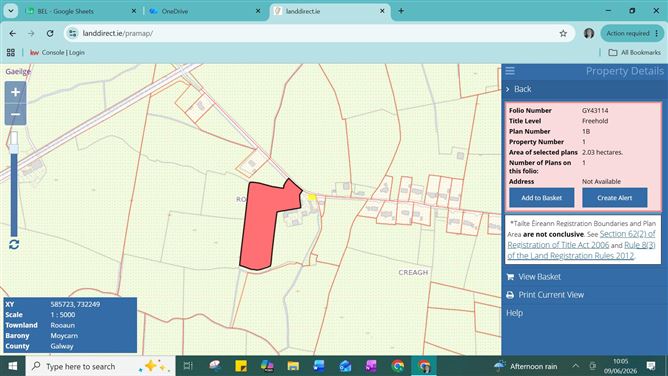Switch language via Gaeilge link

18,71
